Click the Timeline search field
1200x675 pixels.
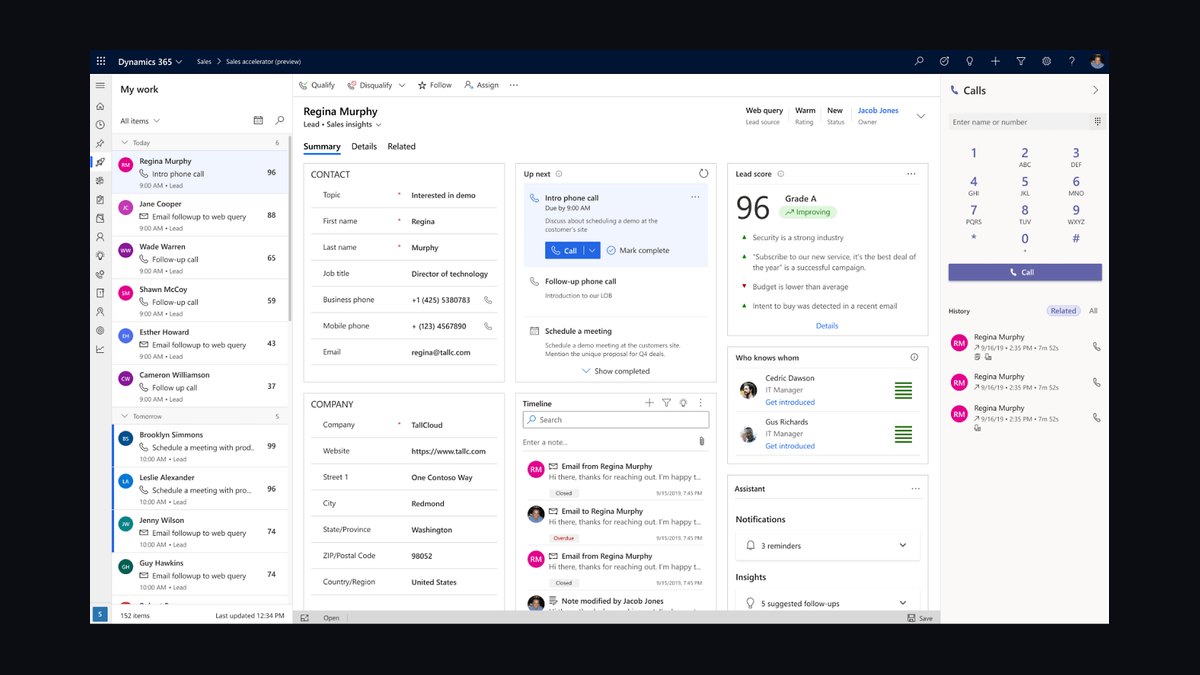pyautogui.click(x=616, y=420)
